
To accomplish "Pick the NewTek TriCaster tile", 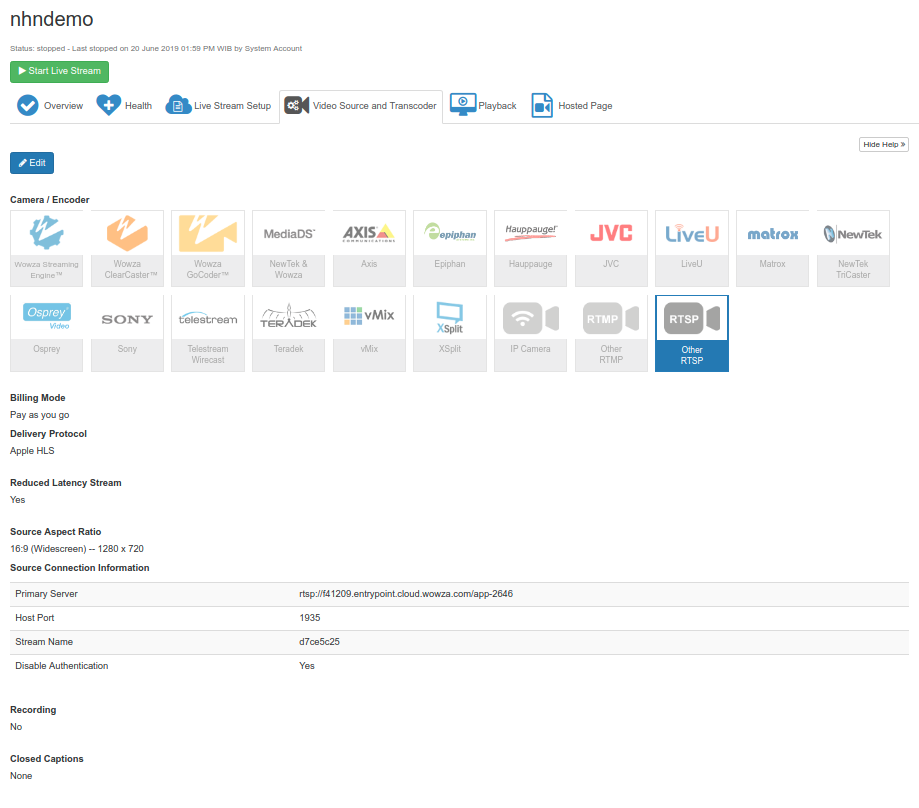I will [x=853, y=248].
